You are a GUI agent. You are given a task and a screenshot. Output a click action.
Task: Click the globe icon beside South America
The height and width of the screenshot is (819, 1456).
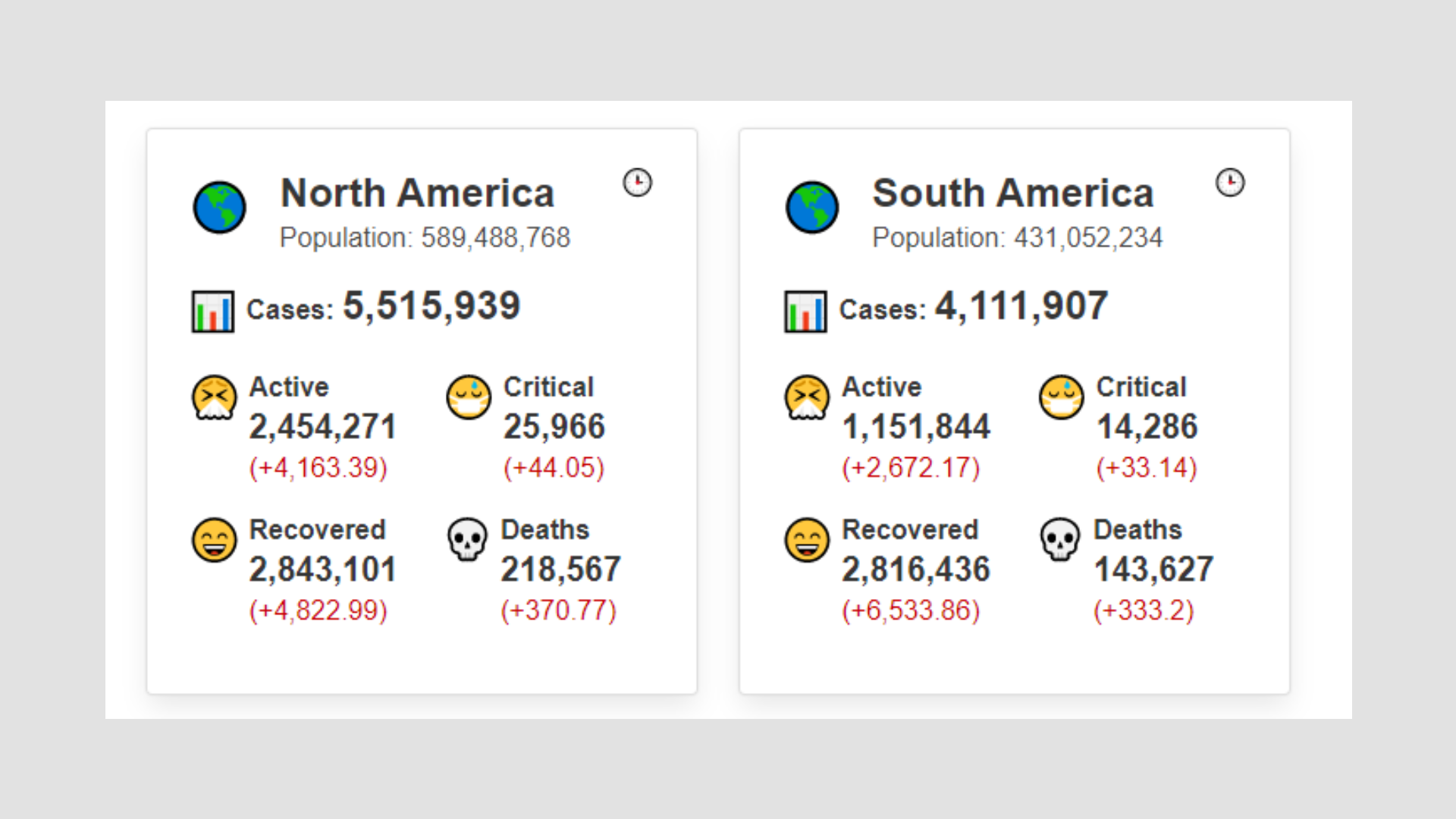pyautogui.click(x=811, y=207)
